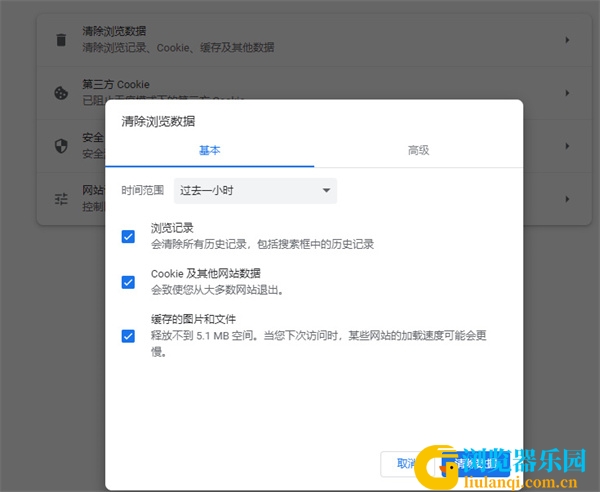
Task: Open the 时间范围 dropdown showing 过去一小时
Action: click(x=255, y=191)
